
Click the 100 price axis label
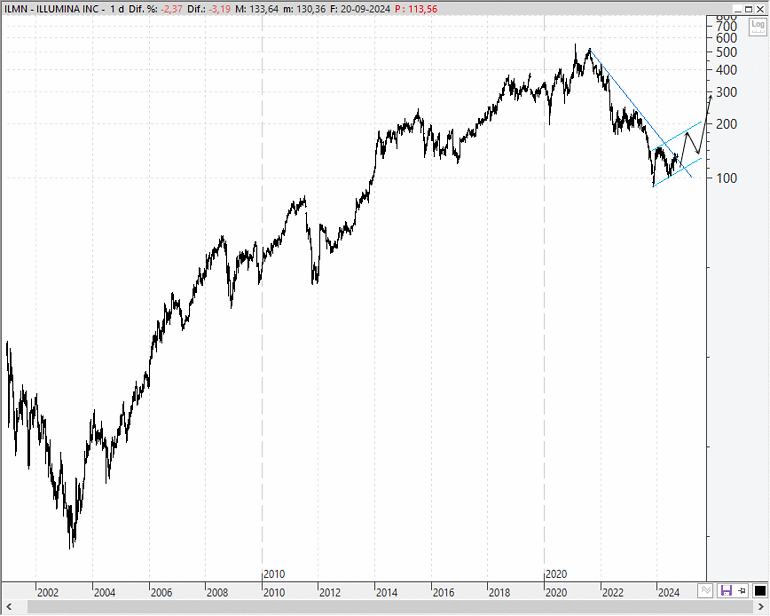coord(727,178)
